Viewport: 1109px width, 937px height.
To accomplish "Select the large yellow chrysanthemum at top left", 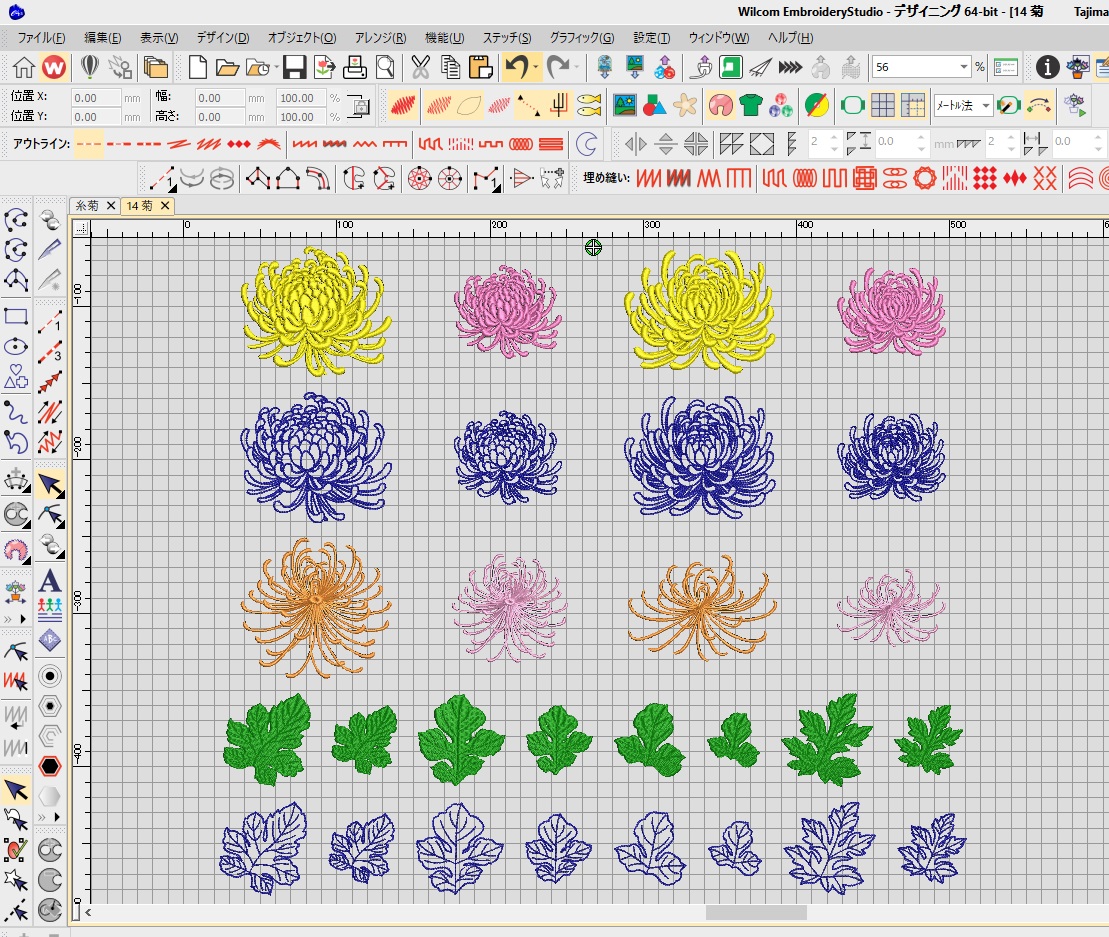I will (315, 311).
